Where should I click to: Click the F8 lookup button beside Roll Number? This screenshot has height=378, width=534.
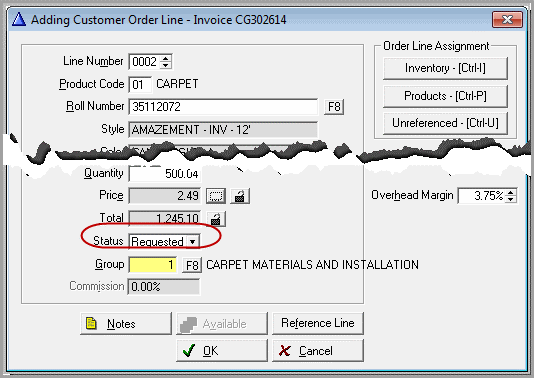(x=334, y=107)
